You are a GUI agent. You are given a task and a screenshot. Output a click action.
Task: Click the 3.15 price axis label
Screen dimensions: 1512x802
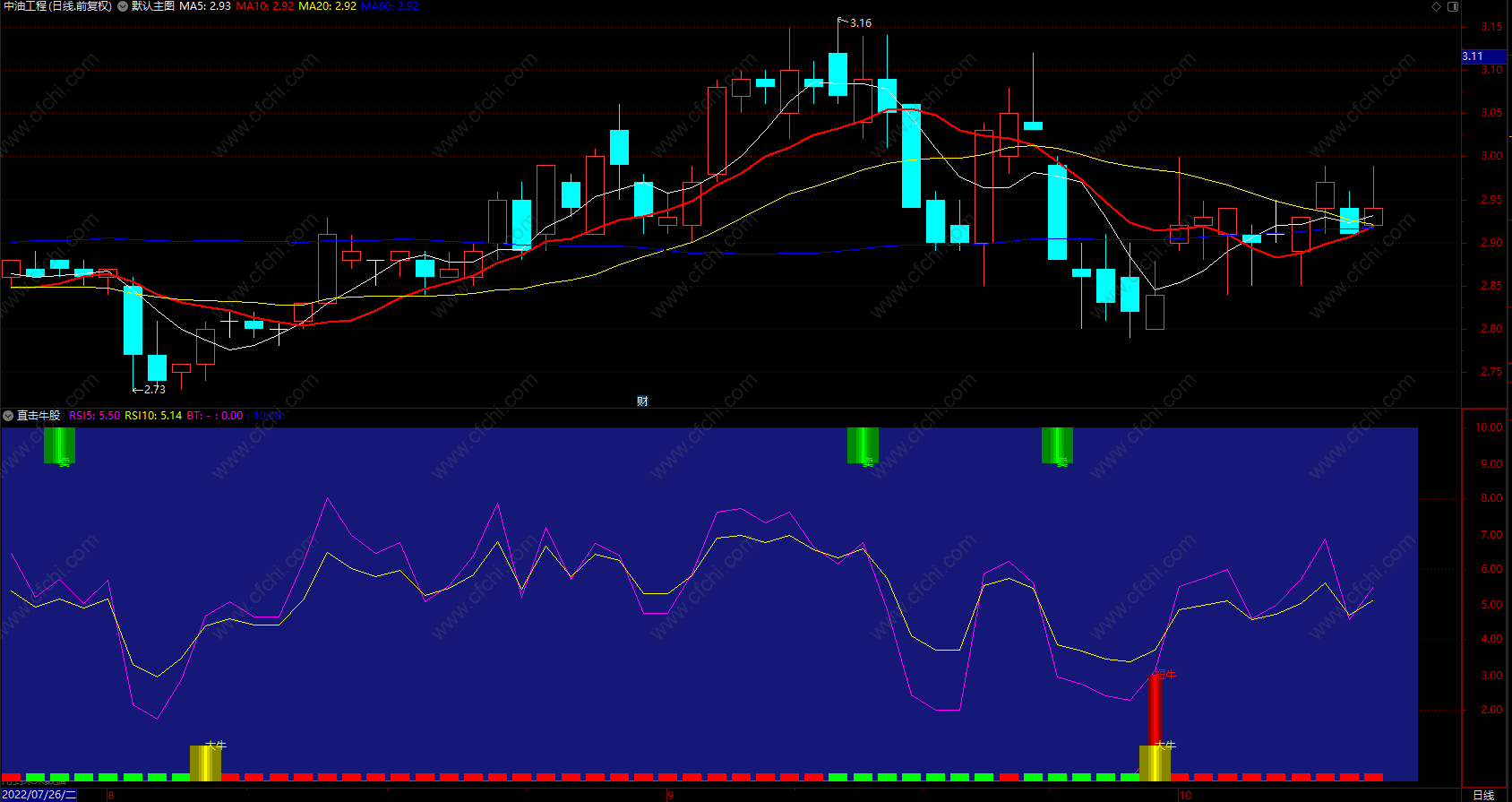tap(1491, 27)
